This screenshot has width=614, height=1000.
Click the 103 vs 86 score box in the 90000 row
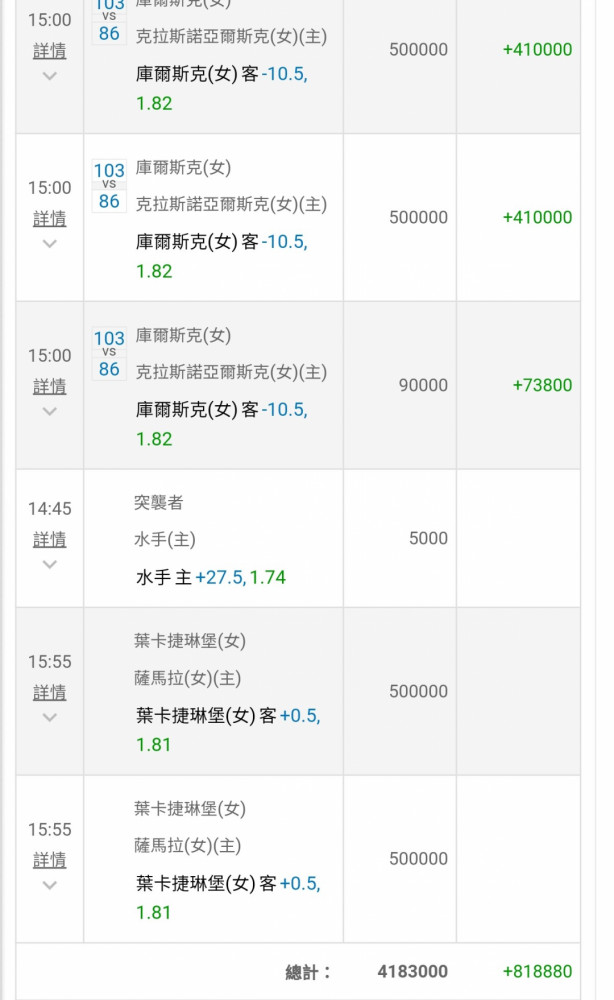[x=109, y=354]
